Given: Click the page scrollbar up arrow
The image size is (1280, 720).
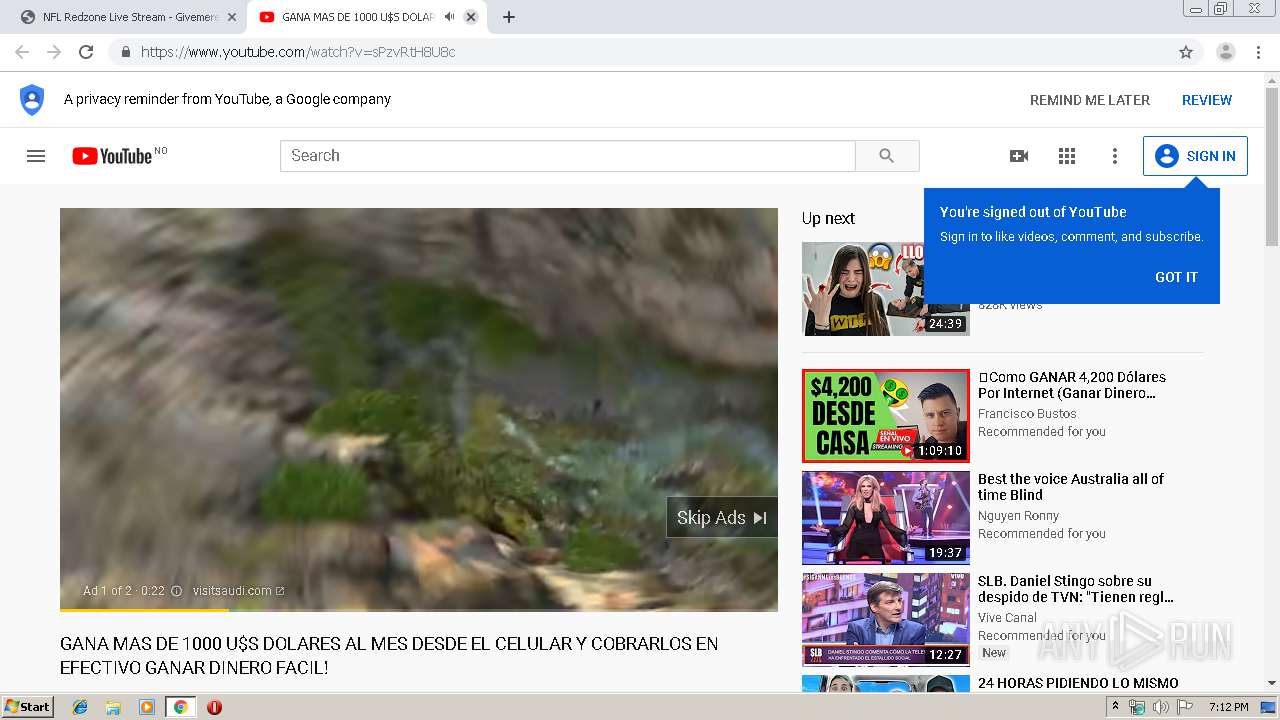Looking at the screenshot, I should (1272, 79).
